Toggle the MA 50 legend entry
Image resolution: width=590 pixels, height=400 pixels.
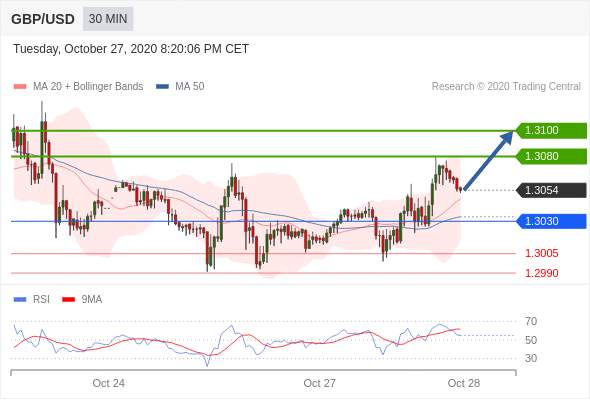(x=180, y=87)
